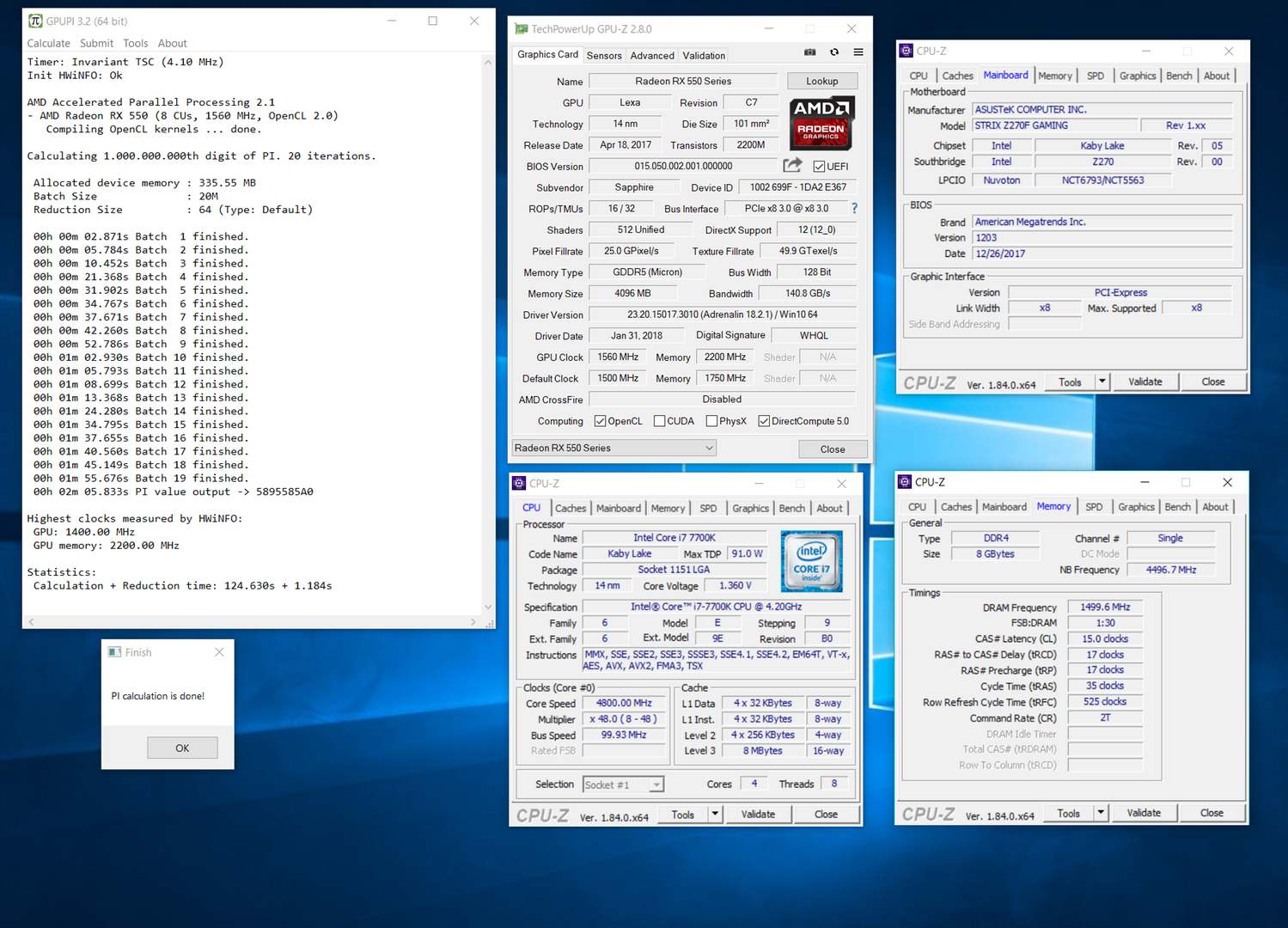The width and height of the screenshot is (1288, 928).
Task: Switch to GPU-Z Advanced tab
Action: (652, 55)
